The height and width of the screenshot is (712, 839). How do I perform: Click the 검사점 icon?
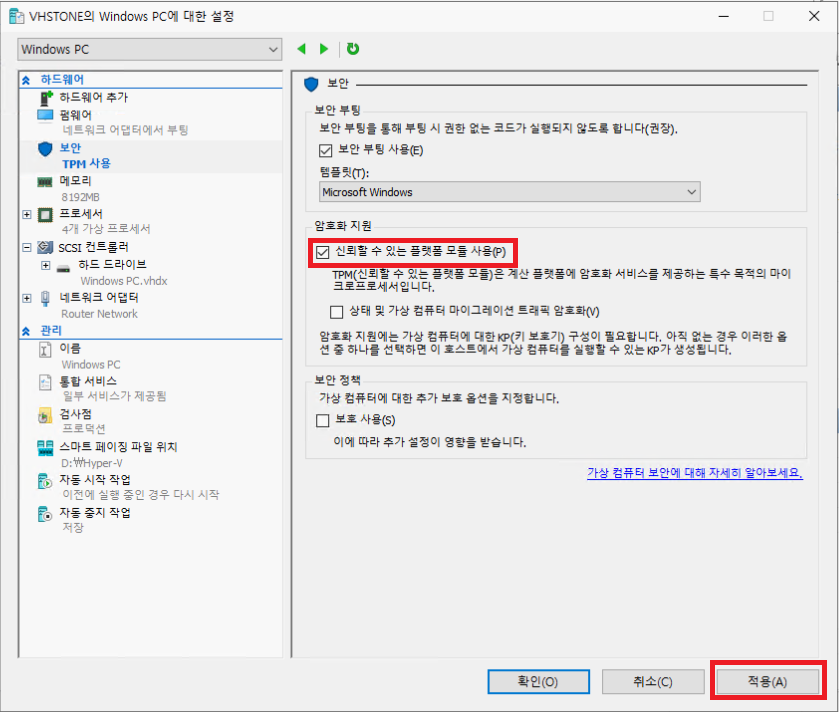tap(45, 415)
